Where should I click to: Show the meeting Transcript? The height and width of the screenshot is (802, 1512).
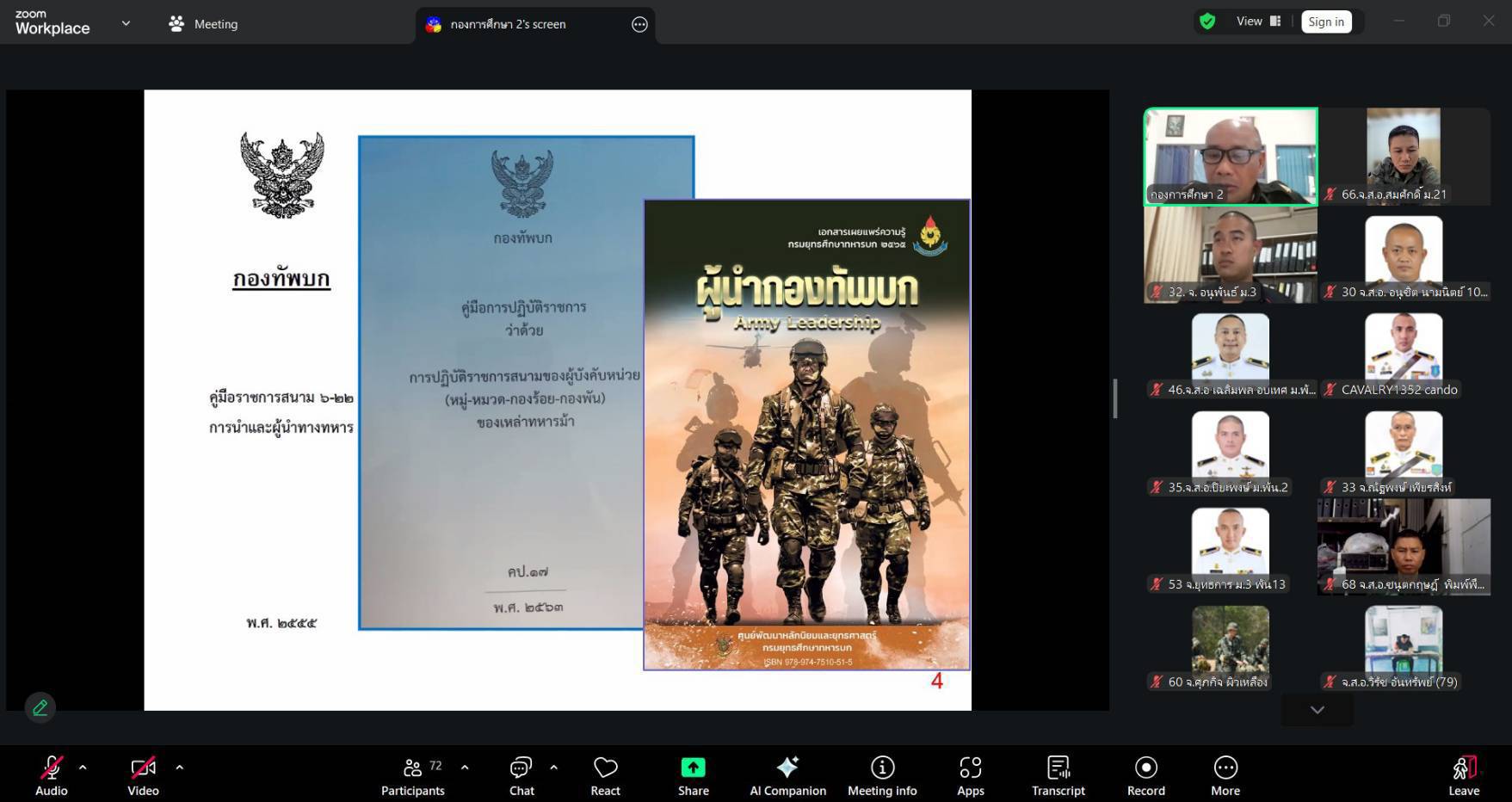(x=1058, y=775)
